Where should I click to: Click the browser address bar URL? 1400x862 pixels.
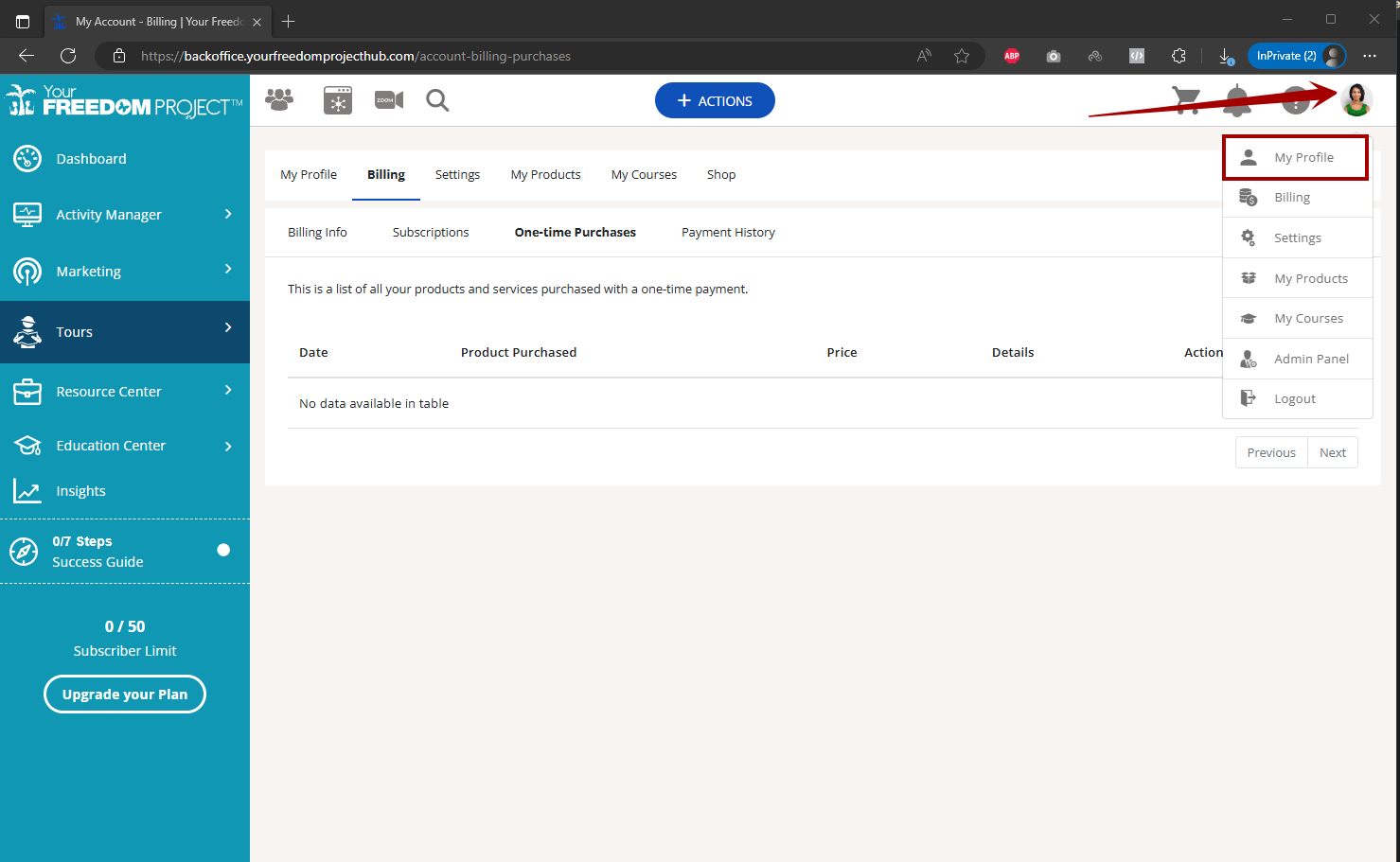click(x=355, y=56)
